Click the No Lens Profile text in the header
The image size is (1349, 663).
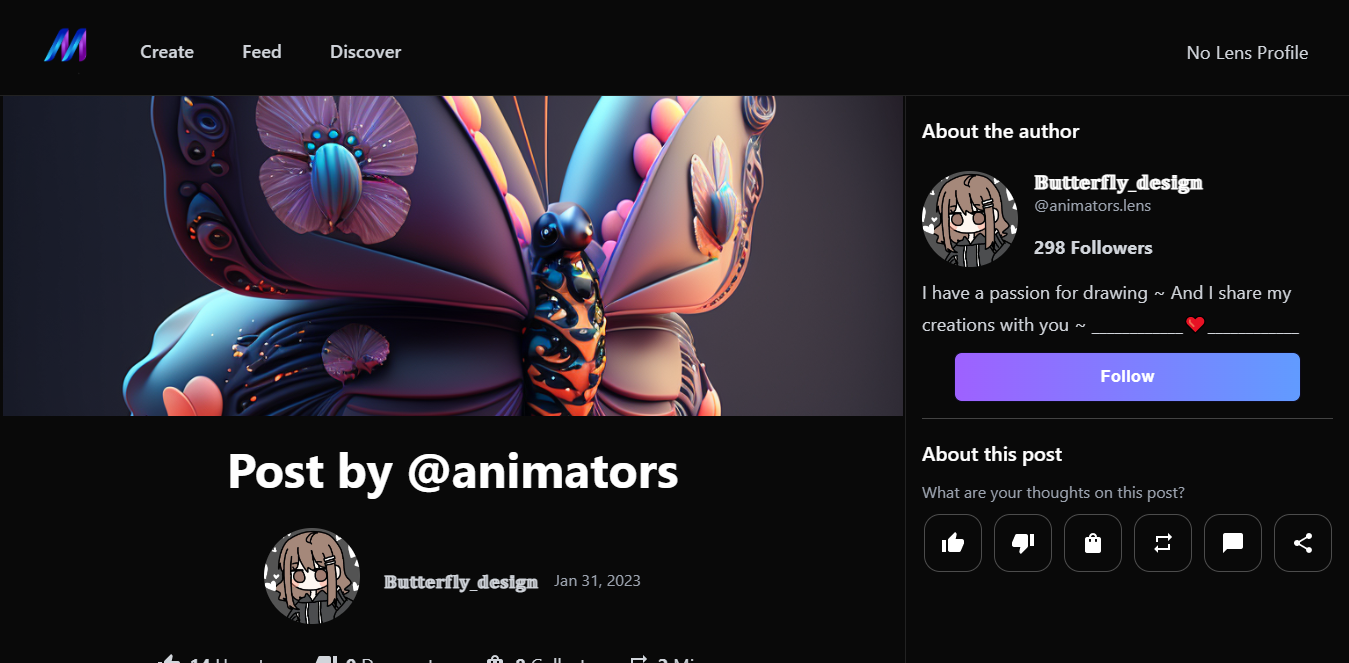coord(1247,53)
